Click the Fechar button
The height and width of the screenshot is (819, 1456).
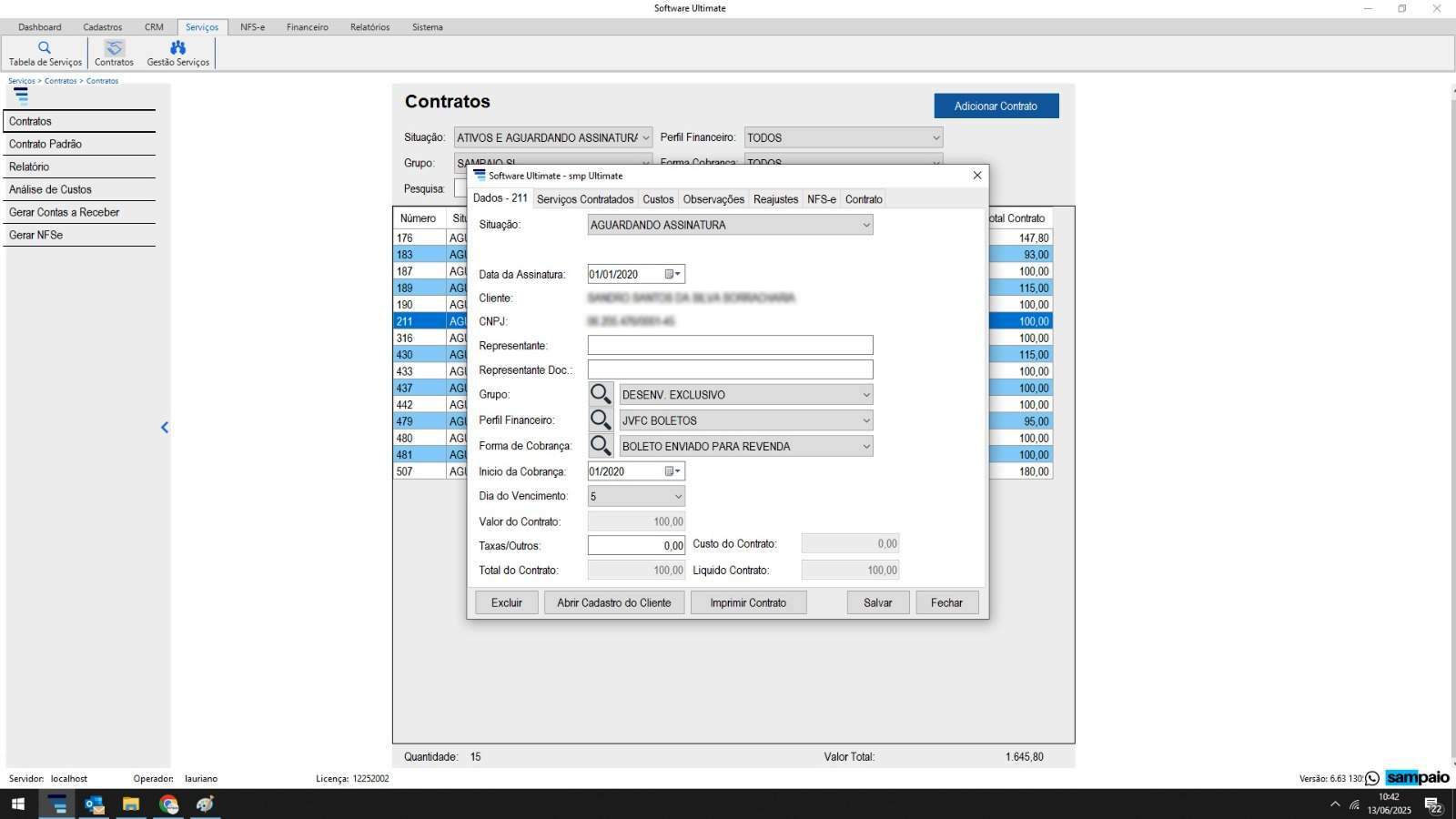(x=946, y=602)
